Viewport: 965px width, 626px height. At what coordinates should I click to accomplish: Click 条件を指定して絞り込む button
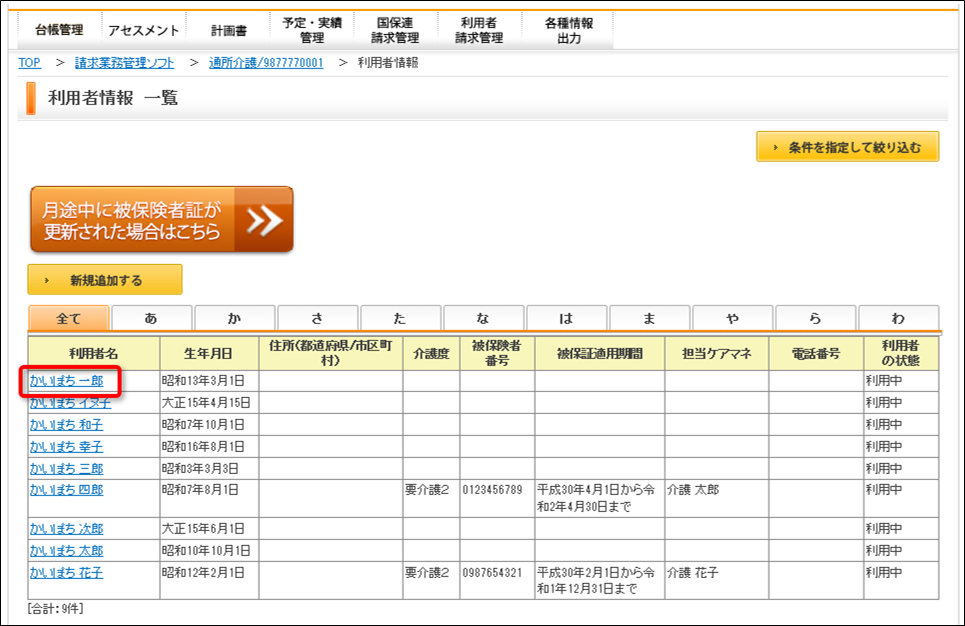847,146
